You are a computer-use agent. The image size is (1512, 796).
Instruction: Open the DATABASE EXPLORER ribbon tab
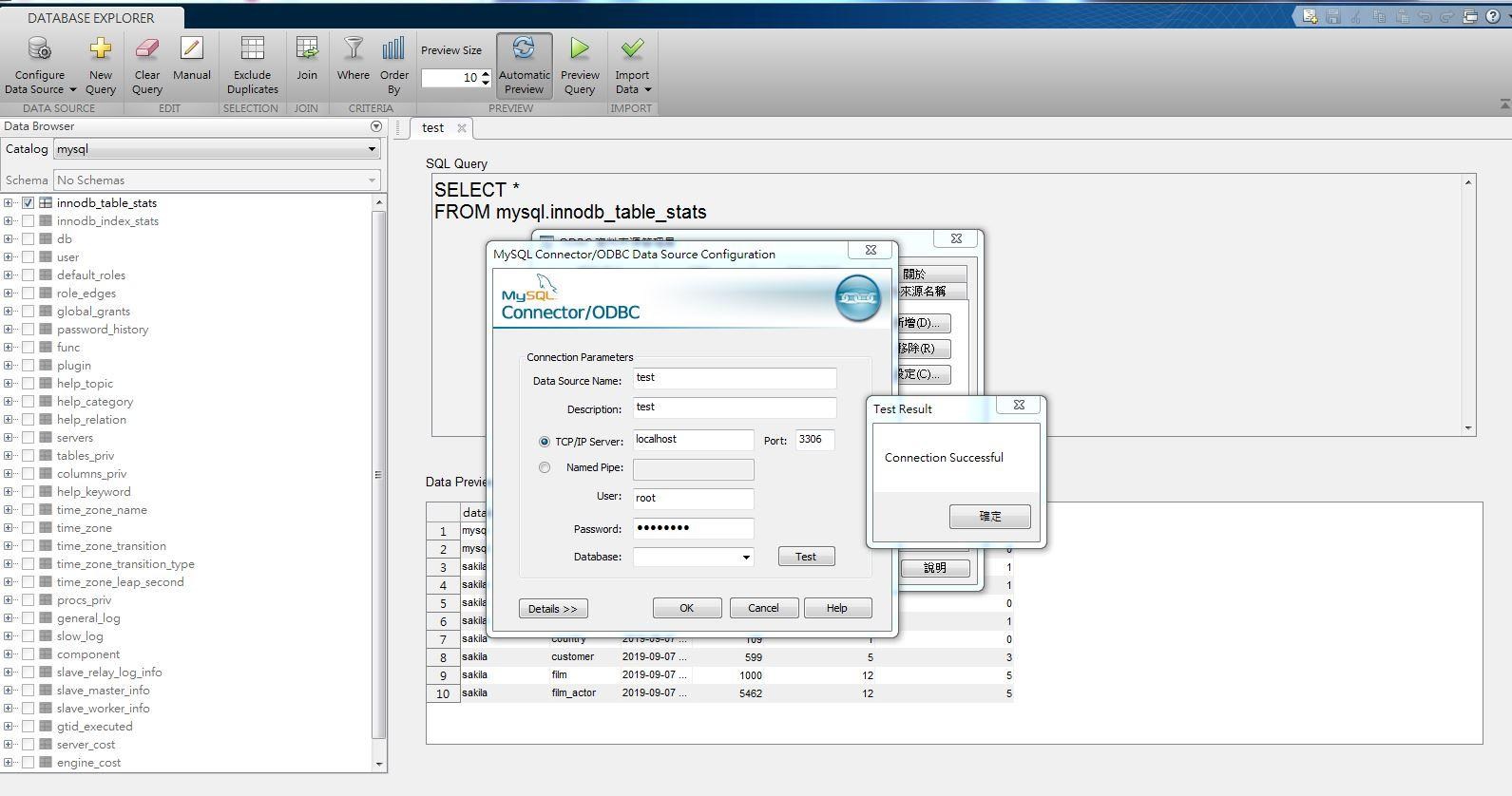[91, 18]
